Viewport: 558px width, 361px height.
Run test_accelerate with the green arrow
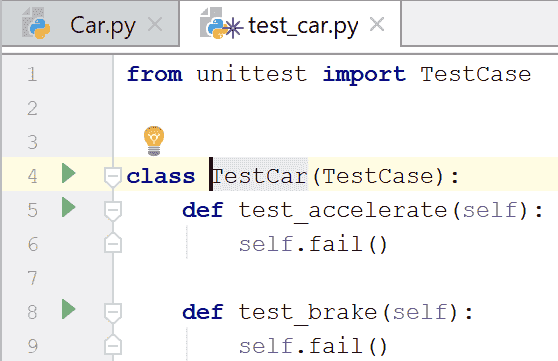click(x=68, y=207)
